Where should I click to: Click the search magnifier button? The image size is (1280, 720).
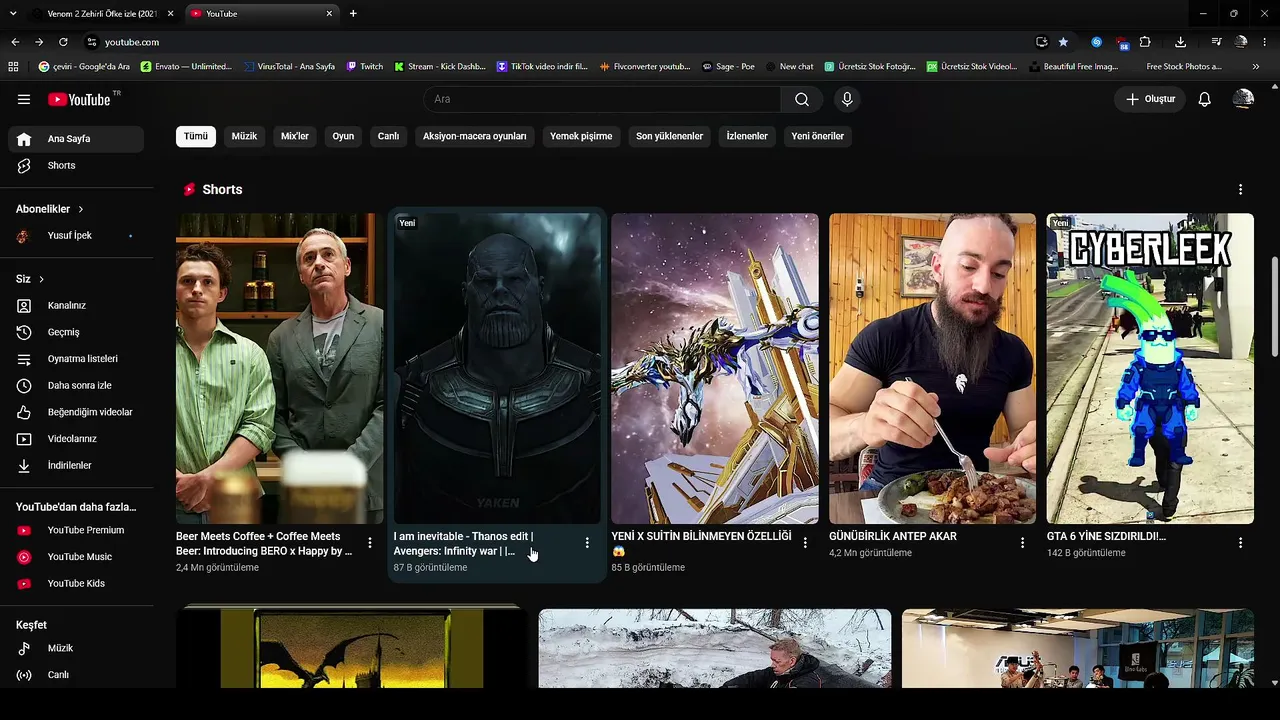pyautogui.click(x=802, y=99)
